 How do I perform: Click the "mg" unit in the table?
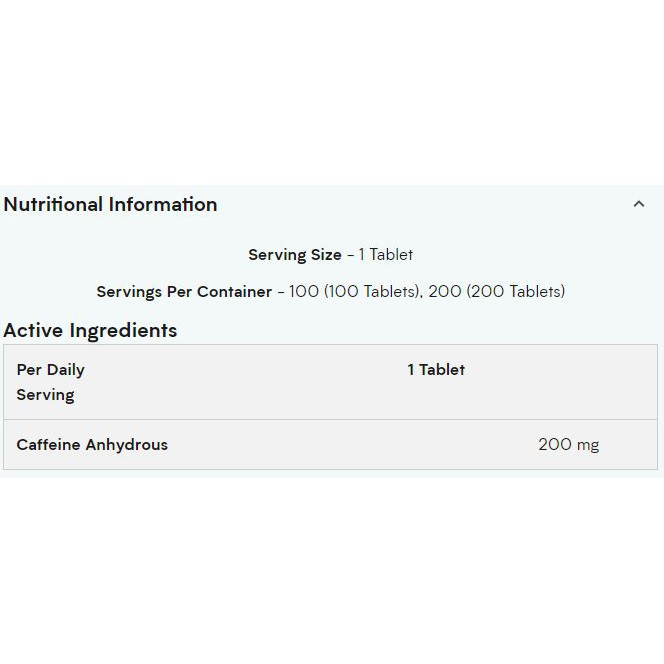[588, 446]
